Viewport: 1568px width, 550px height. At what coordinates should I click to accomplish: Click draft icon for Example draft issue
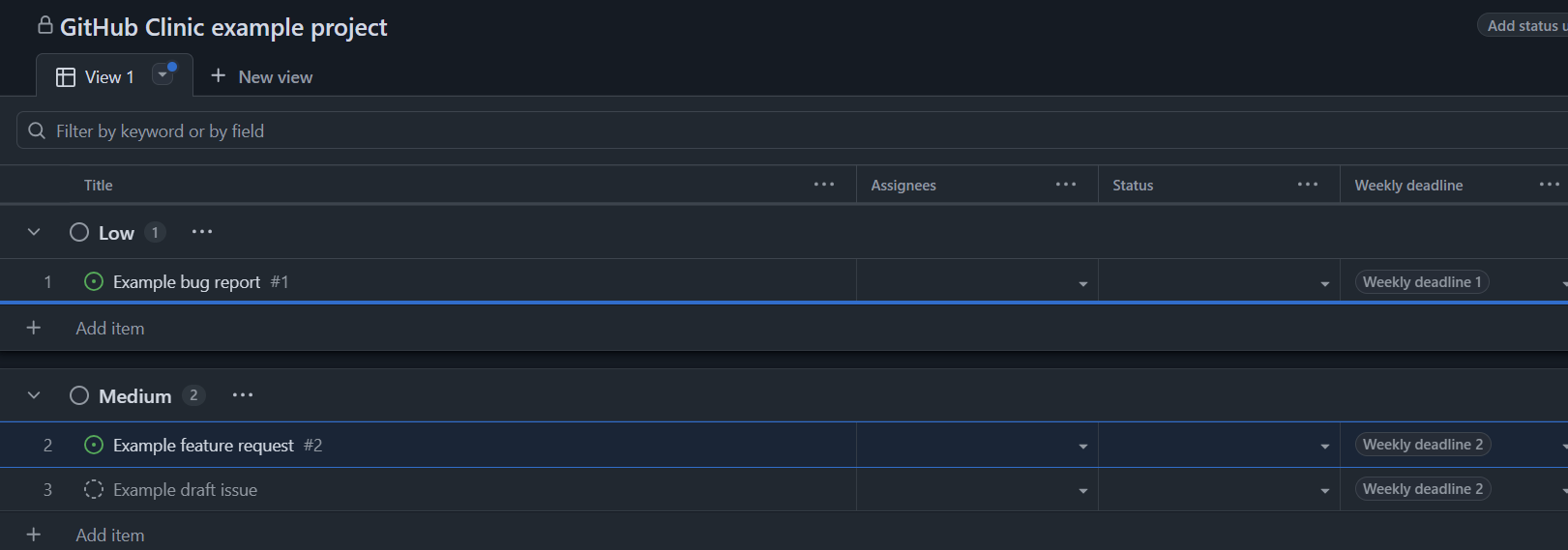[x=94, y=489]
